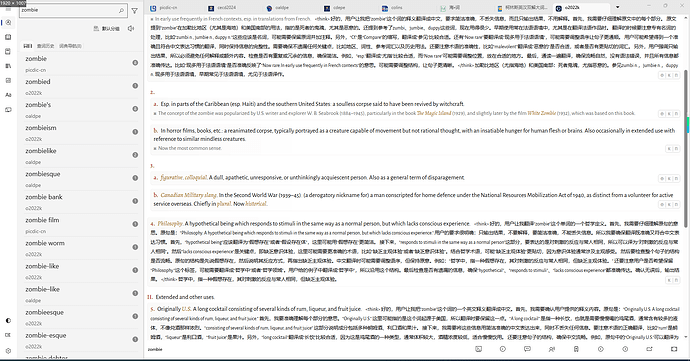Switch to the oaldpe dictionary tab
The image size is (690, 361).
(278, 8)
